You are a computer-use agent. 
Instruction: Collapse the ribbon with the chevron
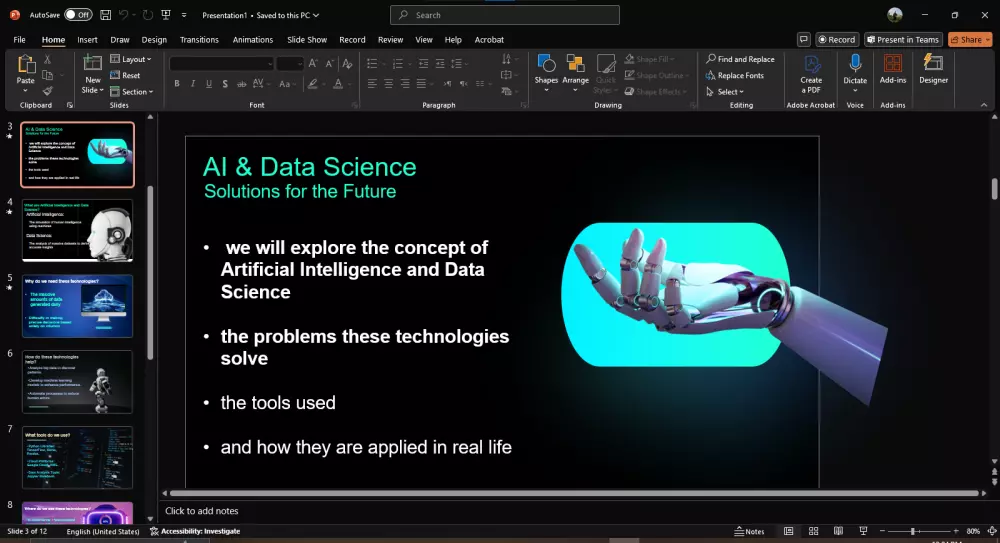pos(984,105)
